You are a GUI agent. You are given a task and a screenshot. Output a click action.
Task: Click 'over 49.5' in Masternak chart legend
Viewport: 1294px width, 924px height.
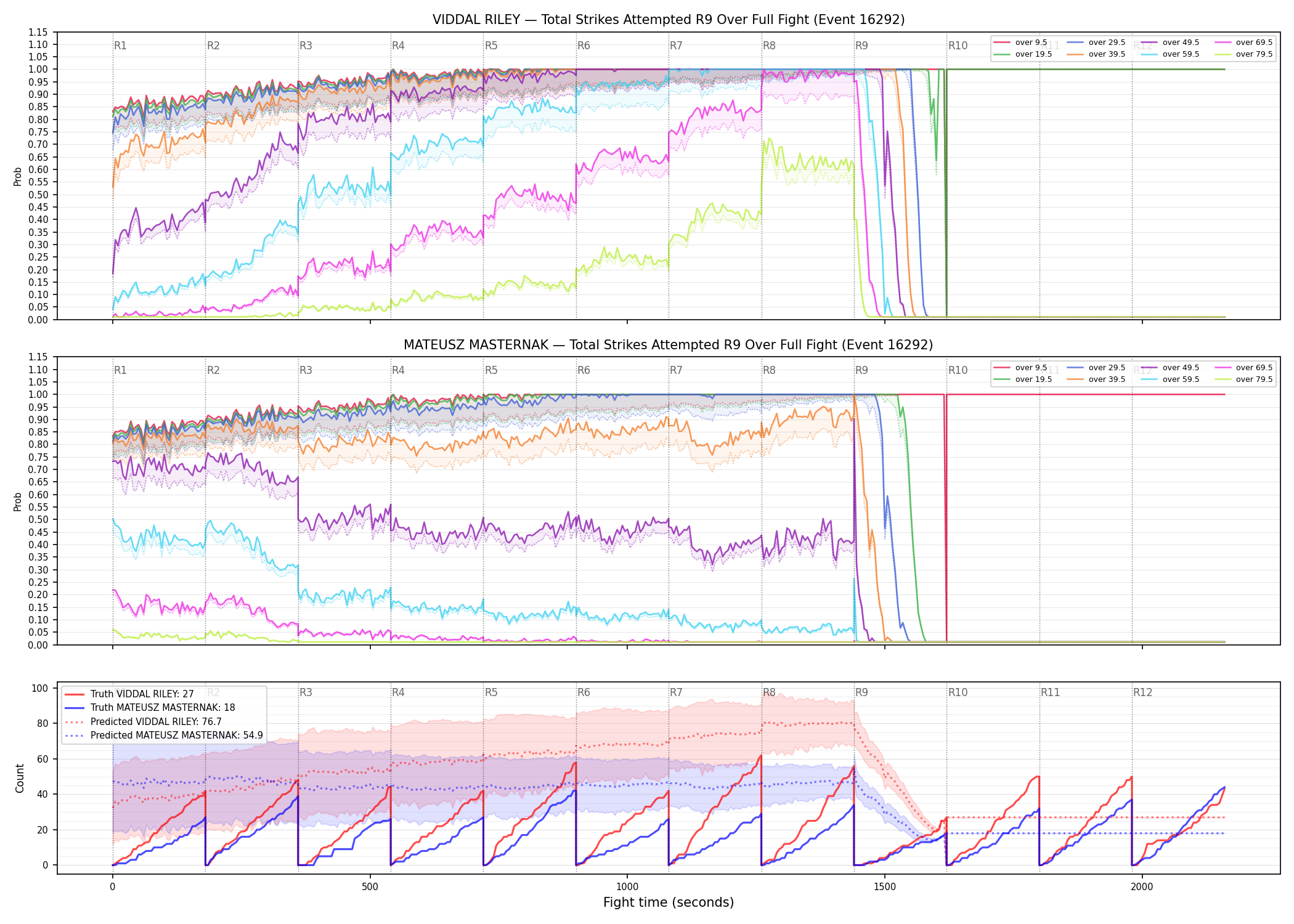click(x=1181, y=368)
